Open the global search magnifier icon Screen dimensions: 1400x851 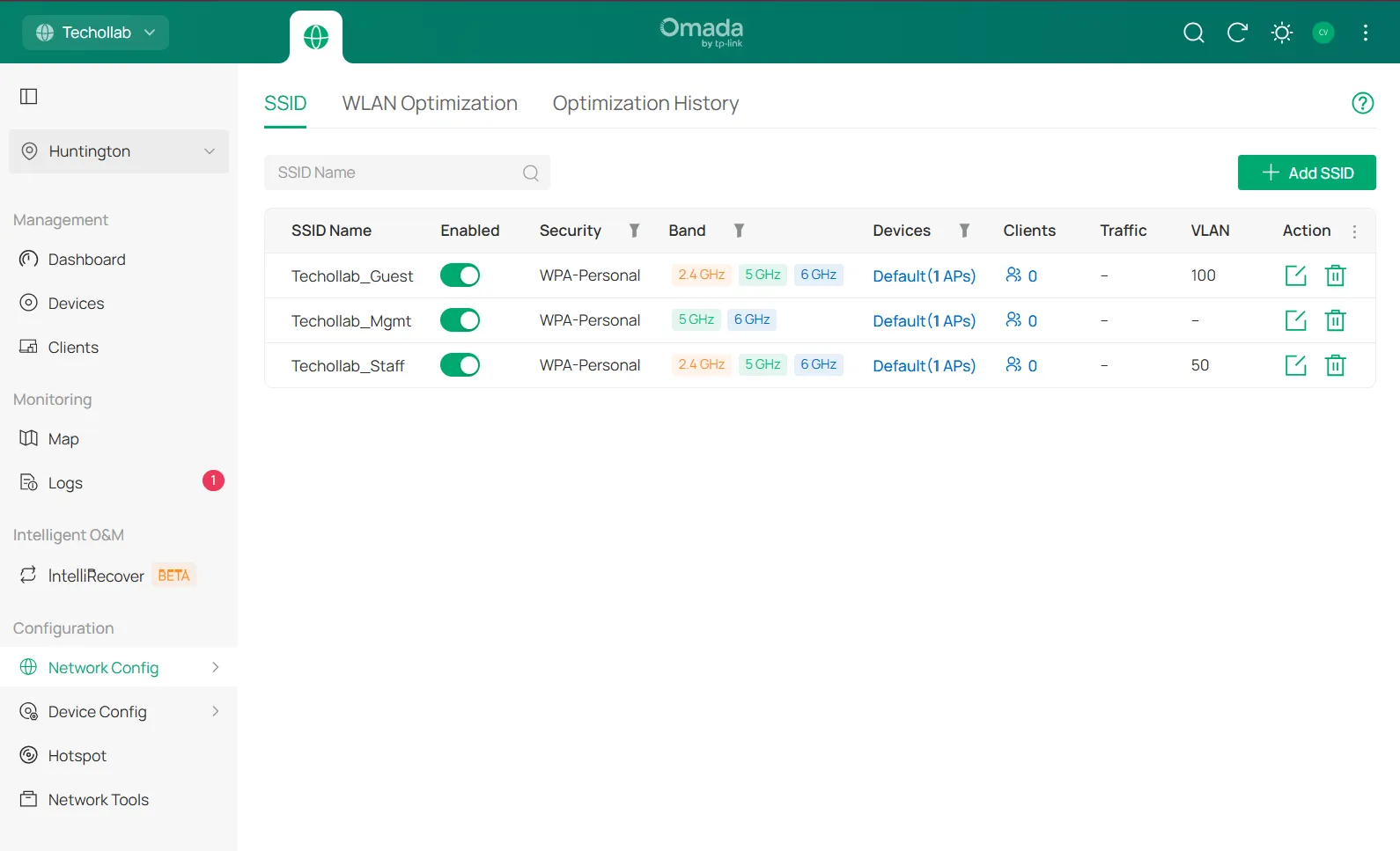(x=1193, y=33)
